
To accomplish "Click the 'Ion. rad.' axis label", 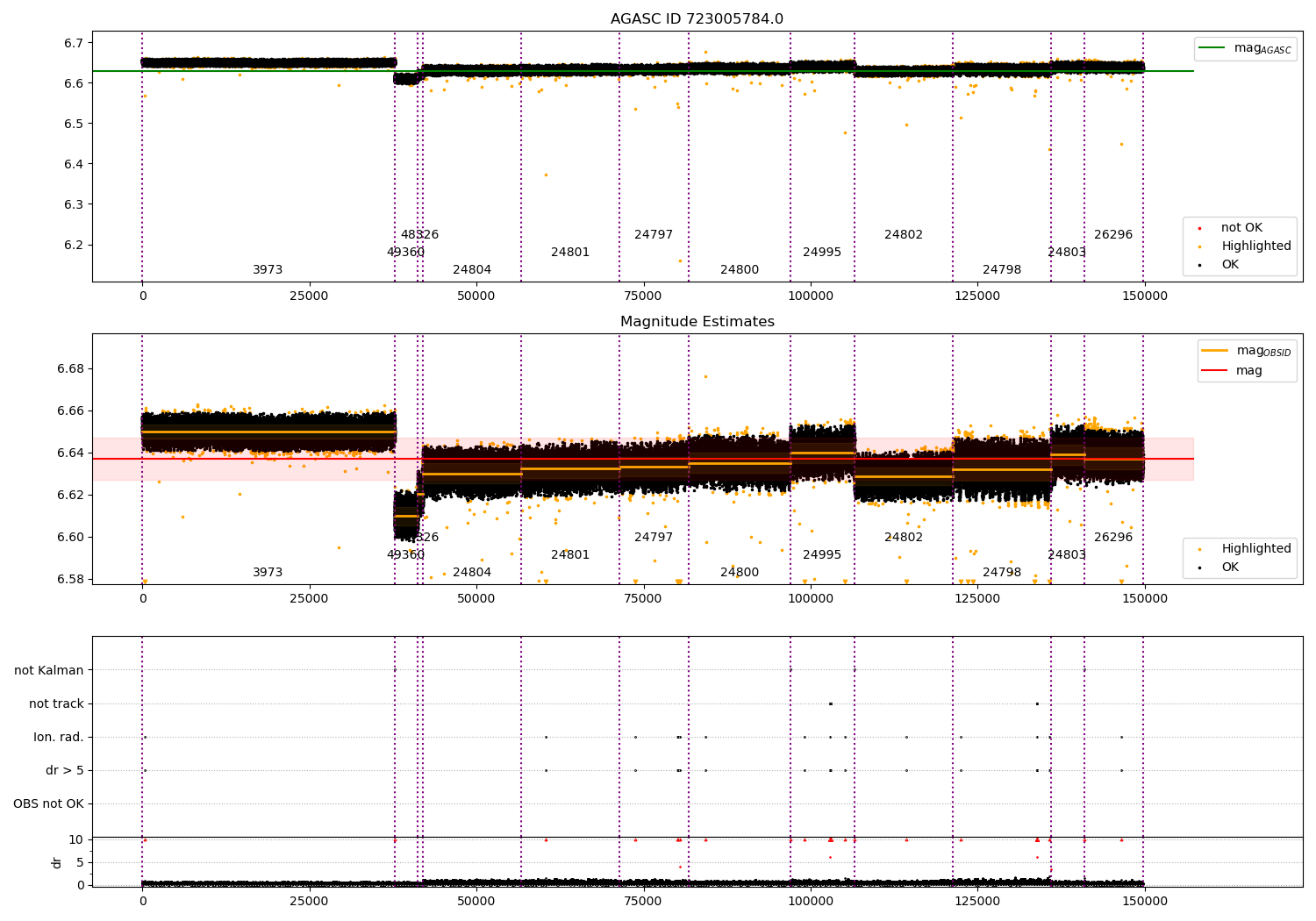I will coord(59,738).
